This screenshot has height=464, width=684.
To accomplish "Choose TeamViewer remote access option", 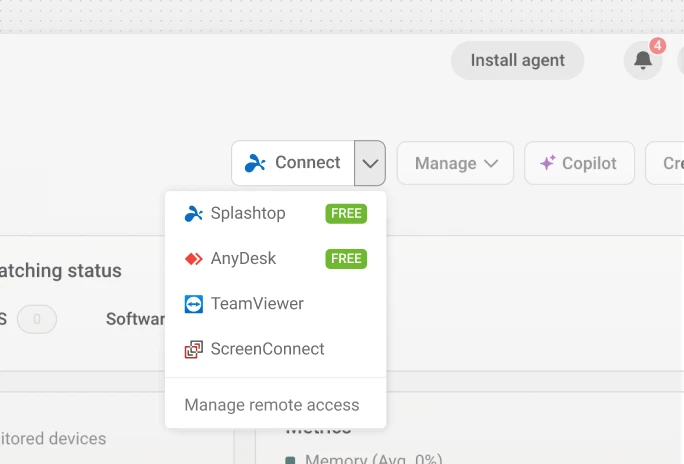I will (x=276, y=304).
